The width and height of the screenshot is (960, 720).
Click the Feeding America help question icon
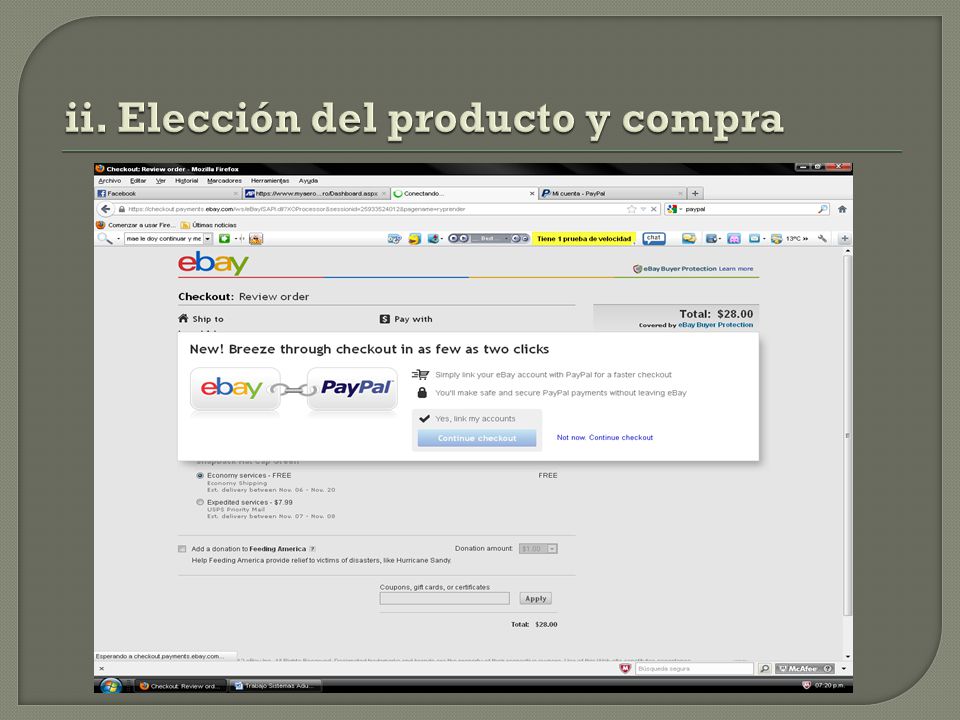tap(312, 549)
